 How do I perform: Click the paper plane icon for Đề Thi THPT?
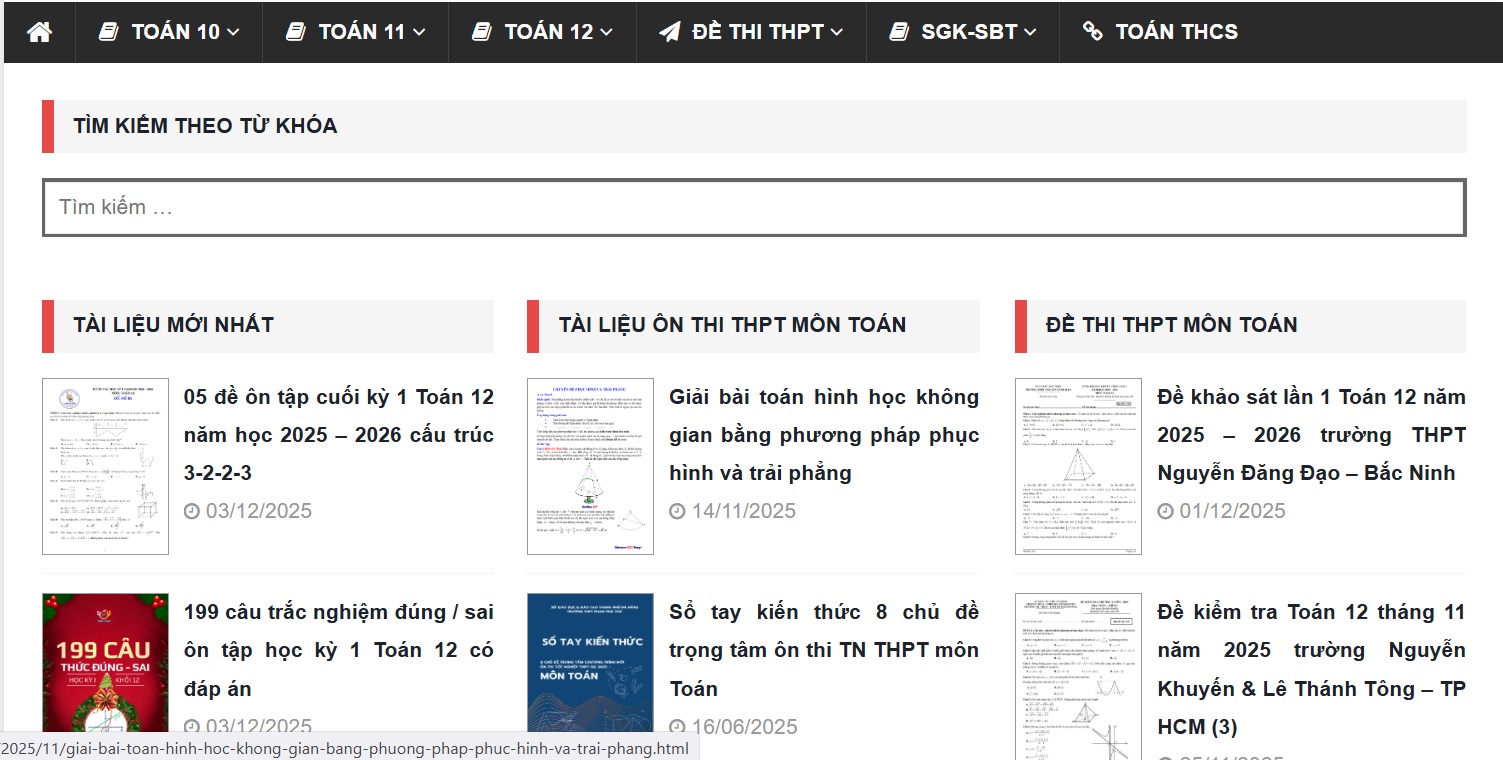click(670, 32)
